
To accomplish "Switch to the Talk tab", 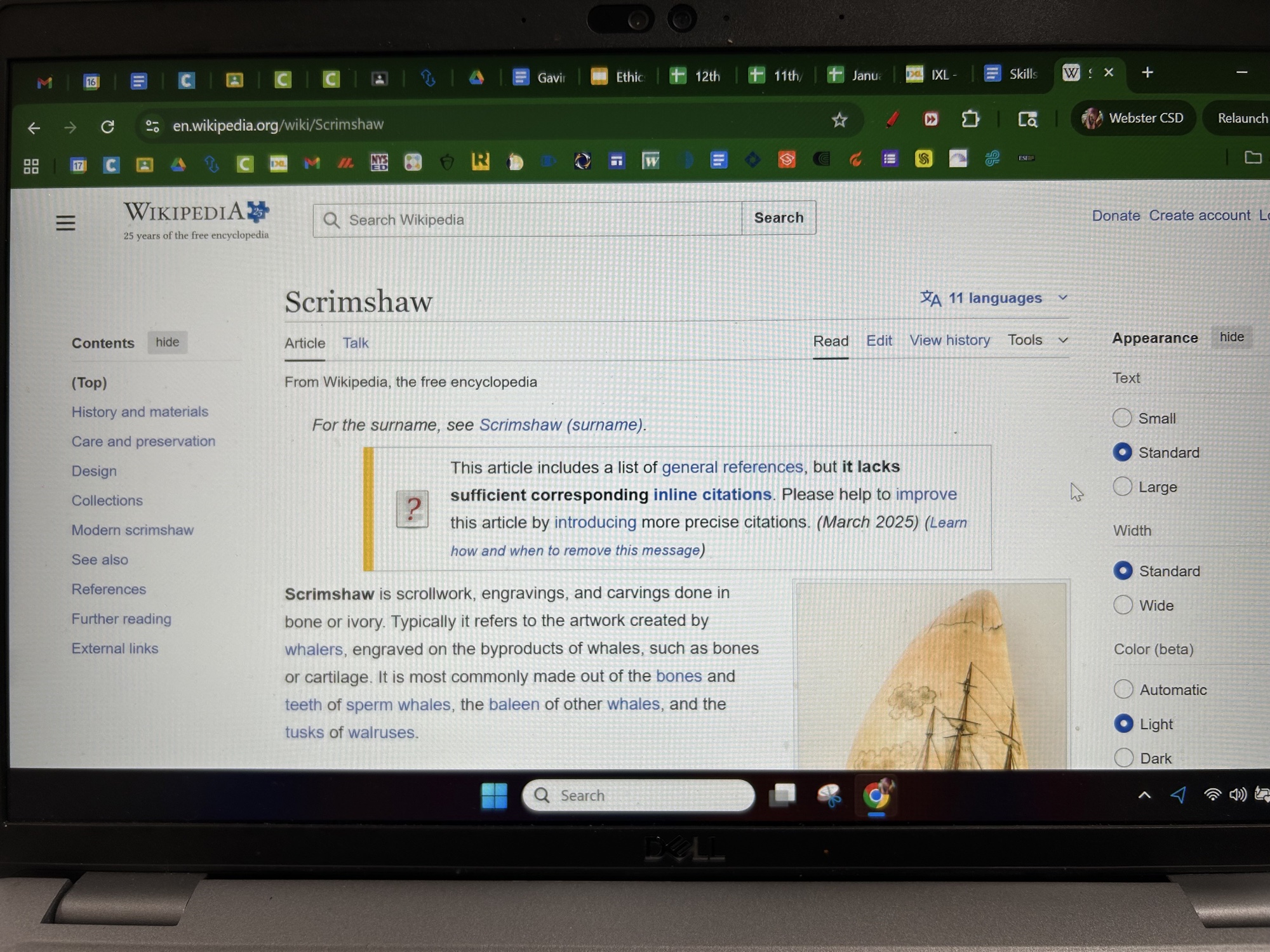I will [x=355, y=343].
